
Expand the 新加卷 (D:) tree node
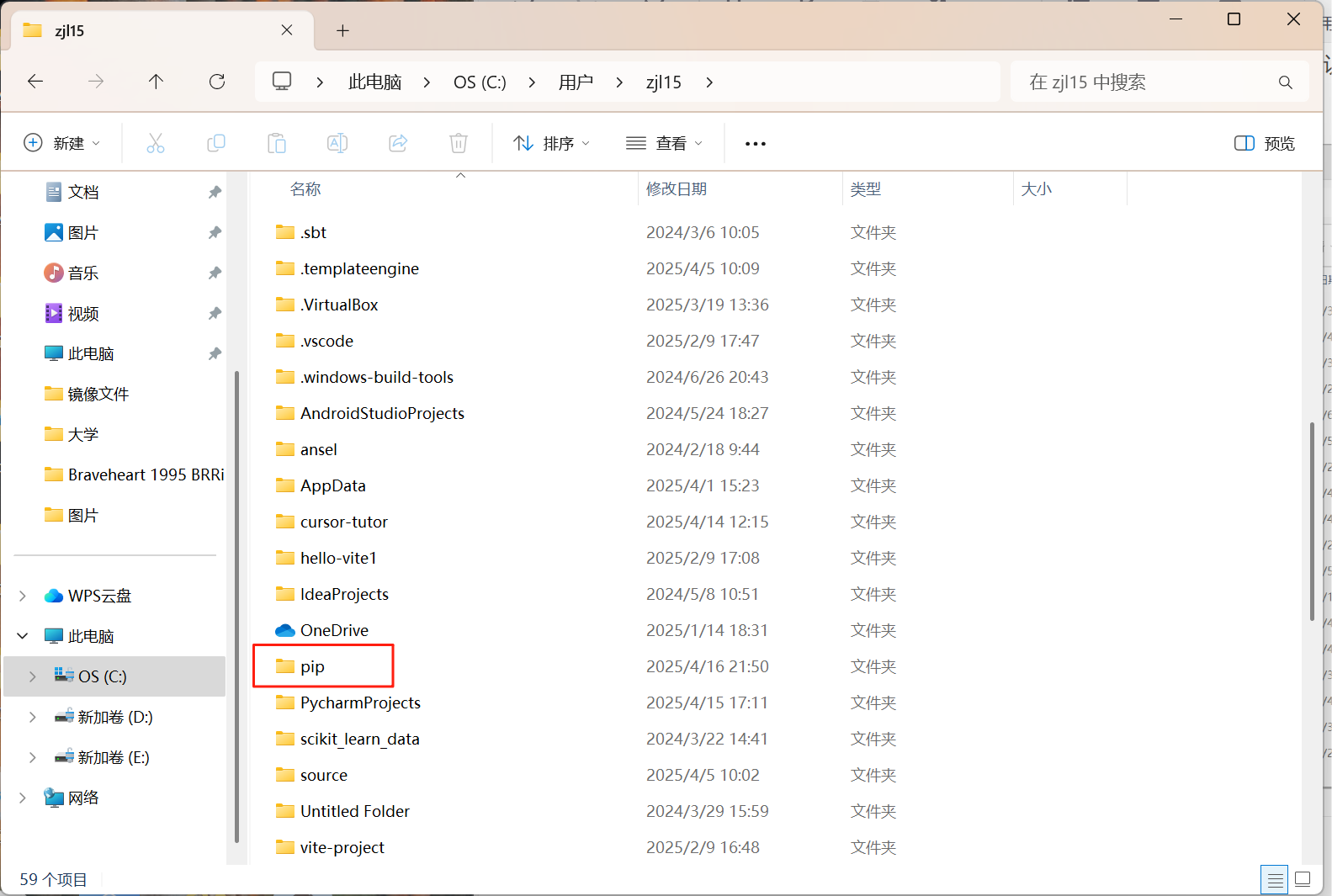click(x=33, y=717)
